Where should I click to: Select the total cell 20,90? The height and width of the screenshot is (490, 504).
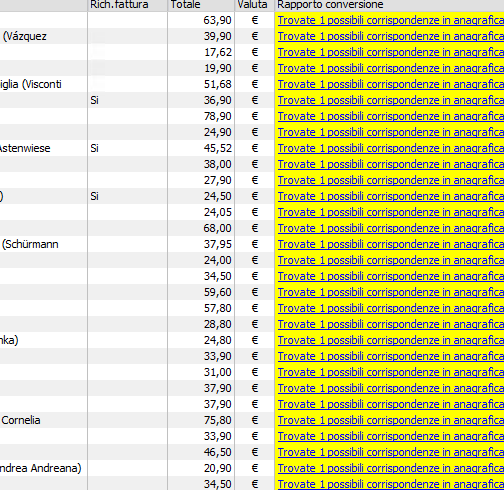[x=201, y=468]
